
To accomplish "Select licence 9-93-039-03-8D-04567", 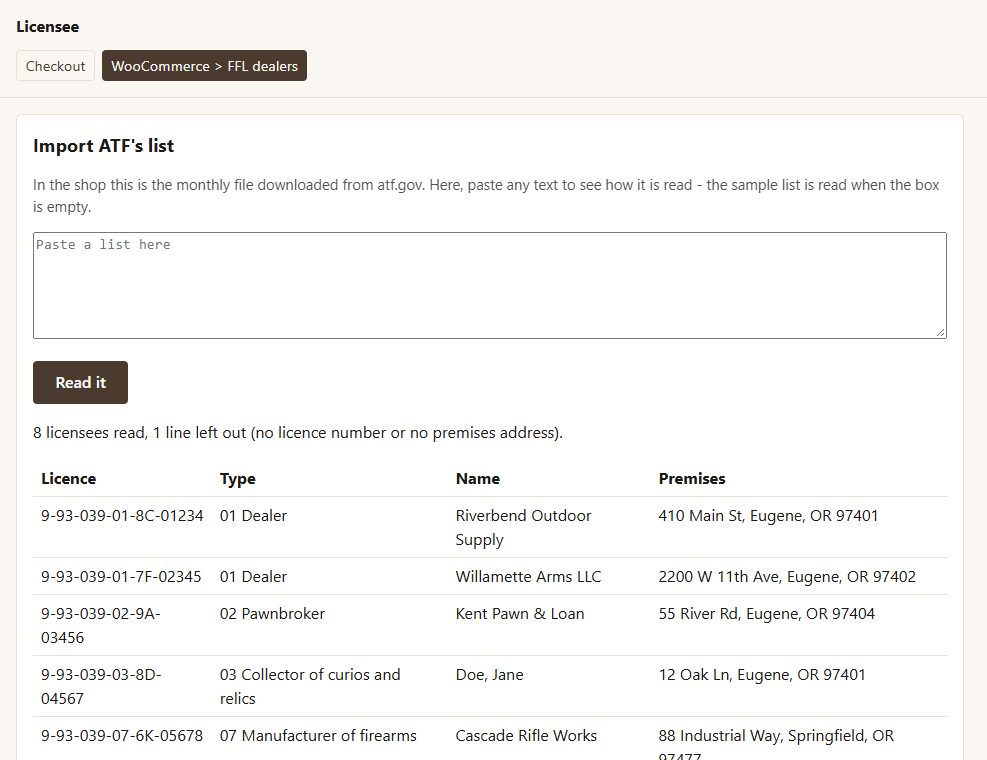I will tap(101, 686).
